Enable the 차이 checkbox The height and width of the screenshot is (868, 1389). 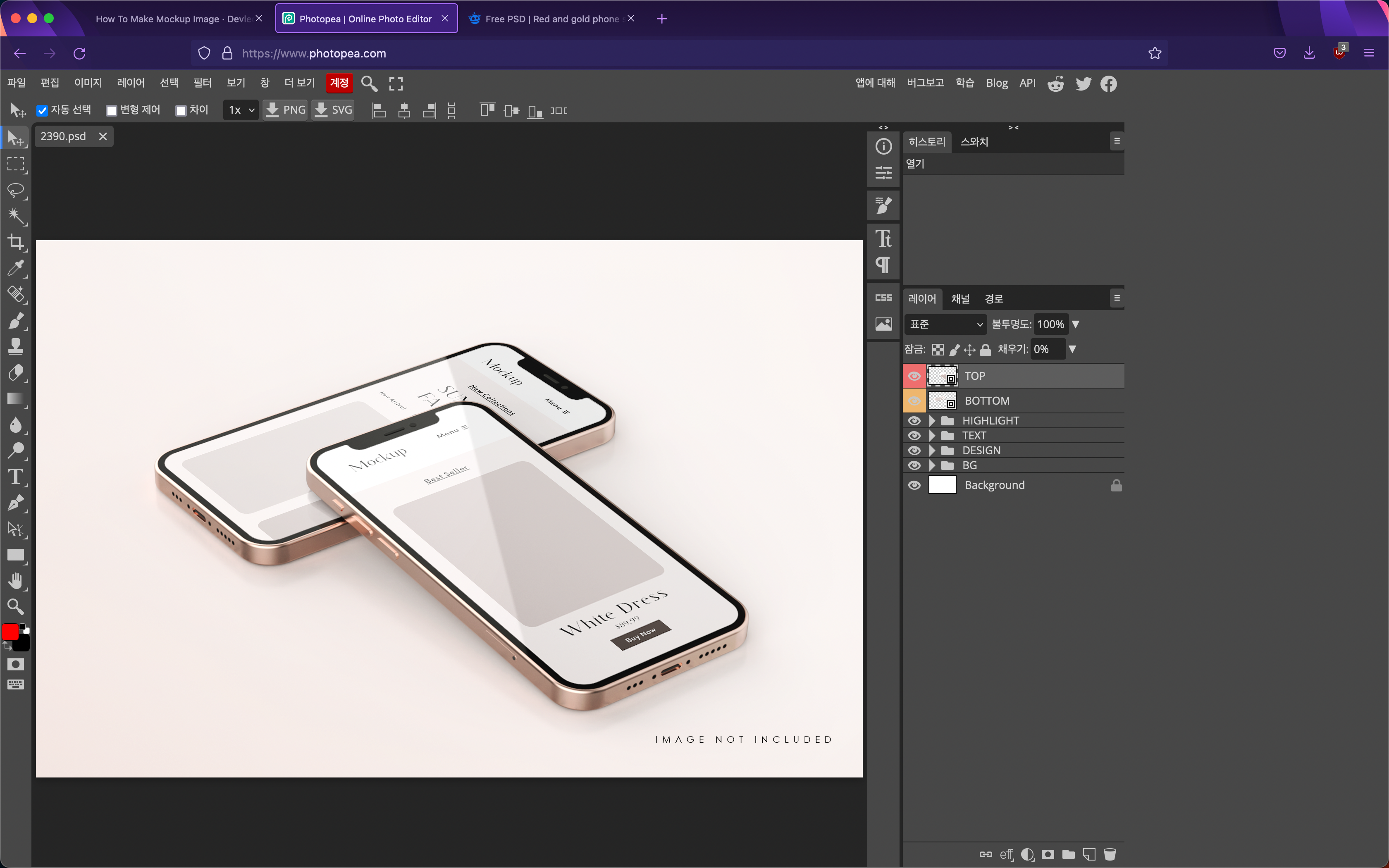tap(181, 111)
